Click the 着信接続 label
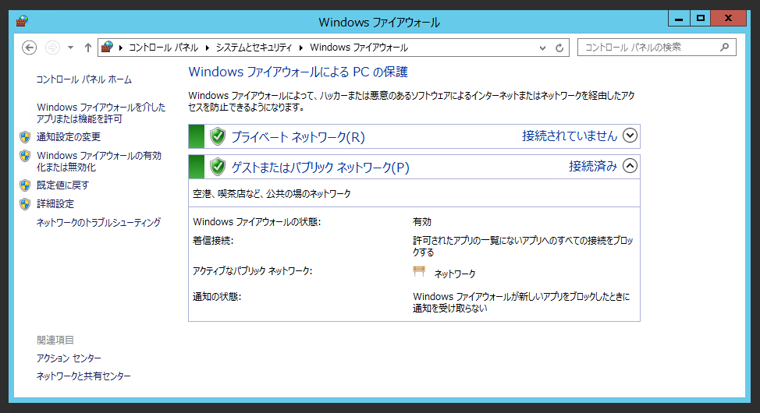Screen dimensions: 760x413 213,241
